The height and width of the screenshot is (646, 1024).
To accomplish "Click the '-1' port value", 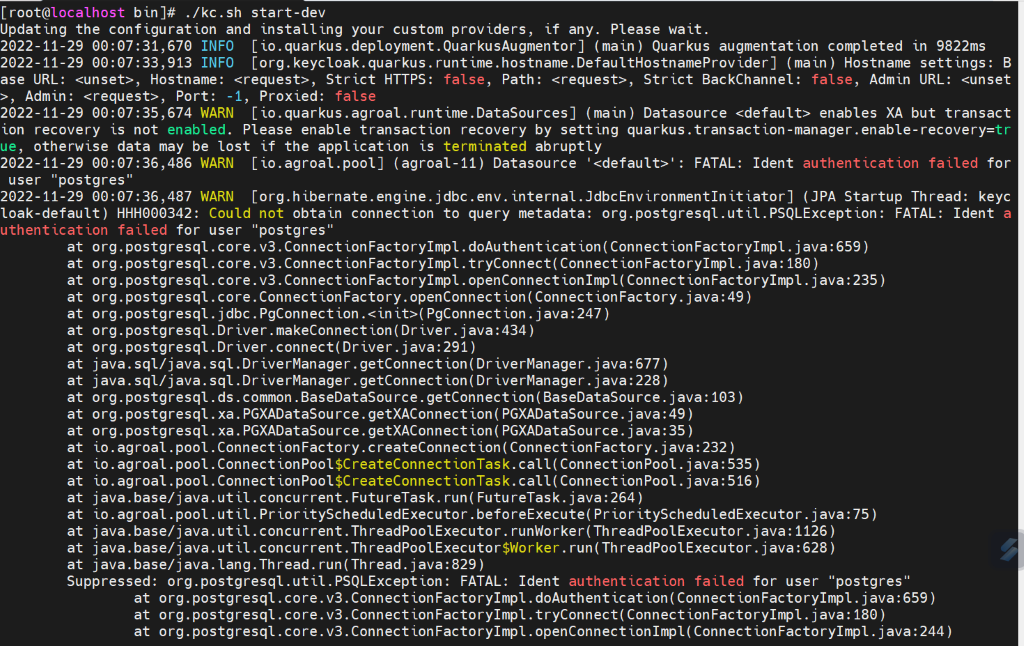I will point(234,96).
